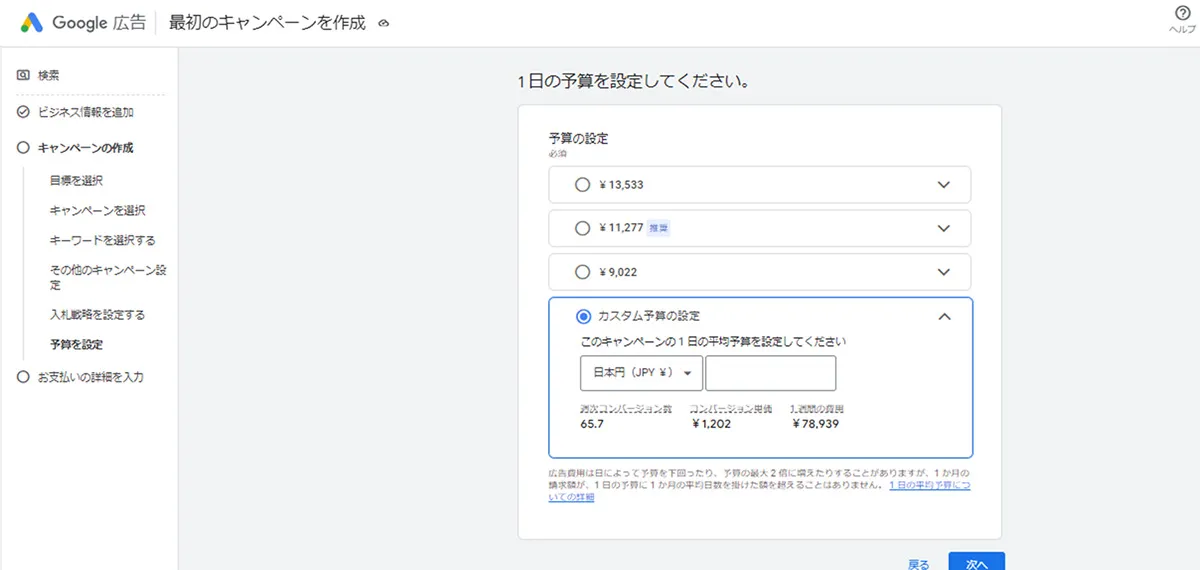Select the ¥13,533 budget radio button
The width and height of the screenshot is (1200, 570).
click(x=583, y=185)
